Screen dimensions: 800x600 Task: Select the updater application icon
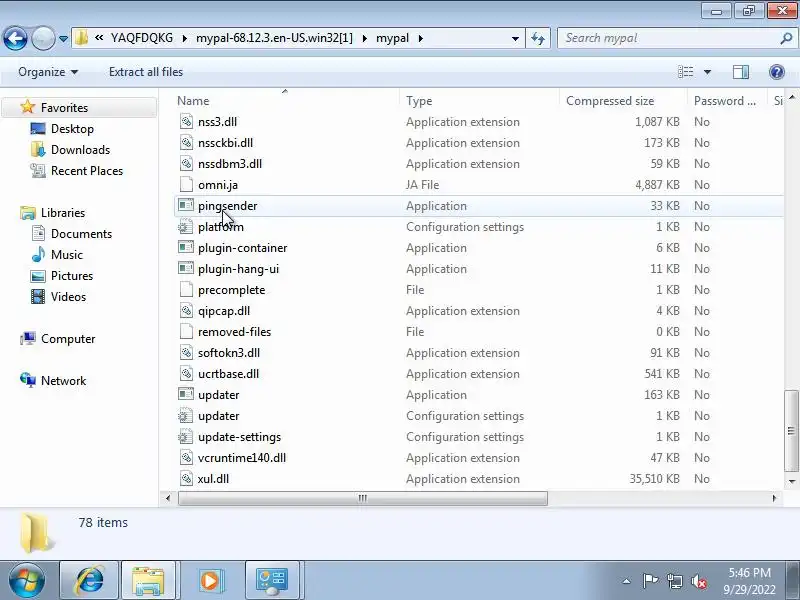(186, 394)
